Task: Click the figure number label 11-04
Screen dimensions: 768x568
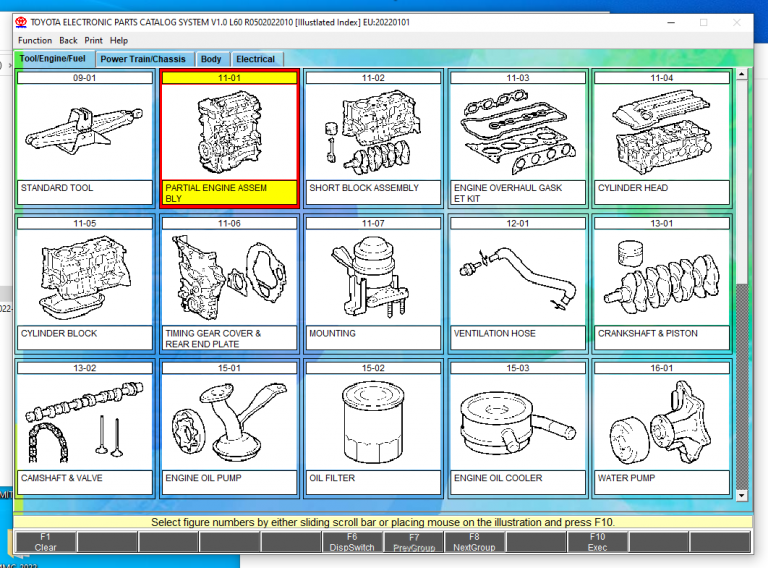Action: (662, 78)
